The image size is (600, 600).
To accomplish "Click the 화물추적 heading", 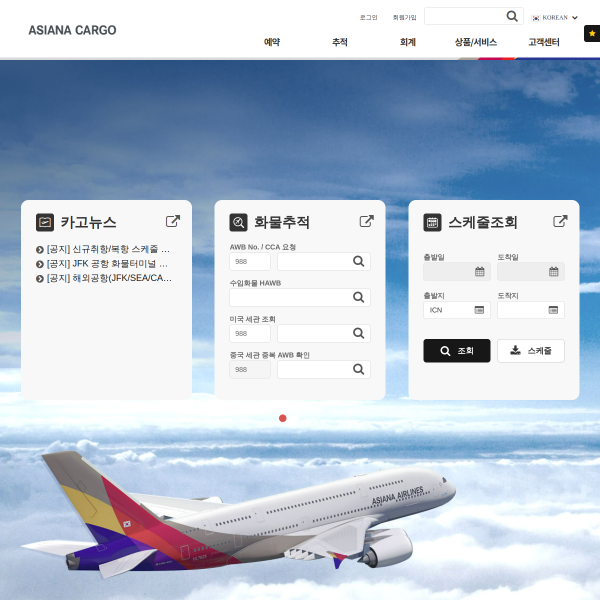I will click(x=282, y=222).
